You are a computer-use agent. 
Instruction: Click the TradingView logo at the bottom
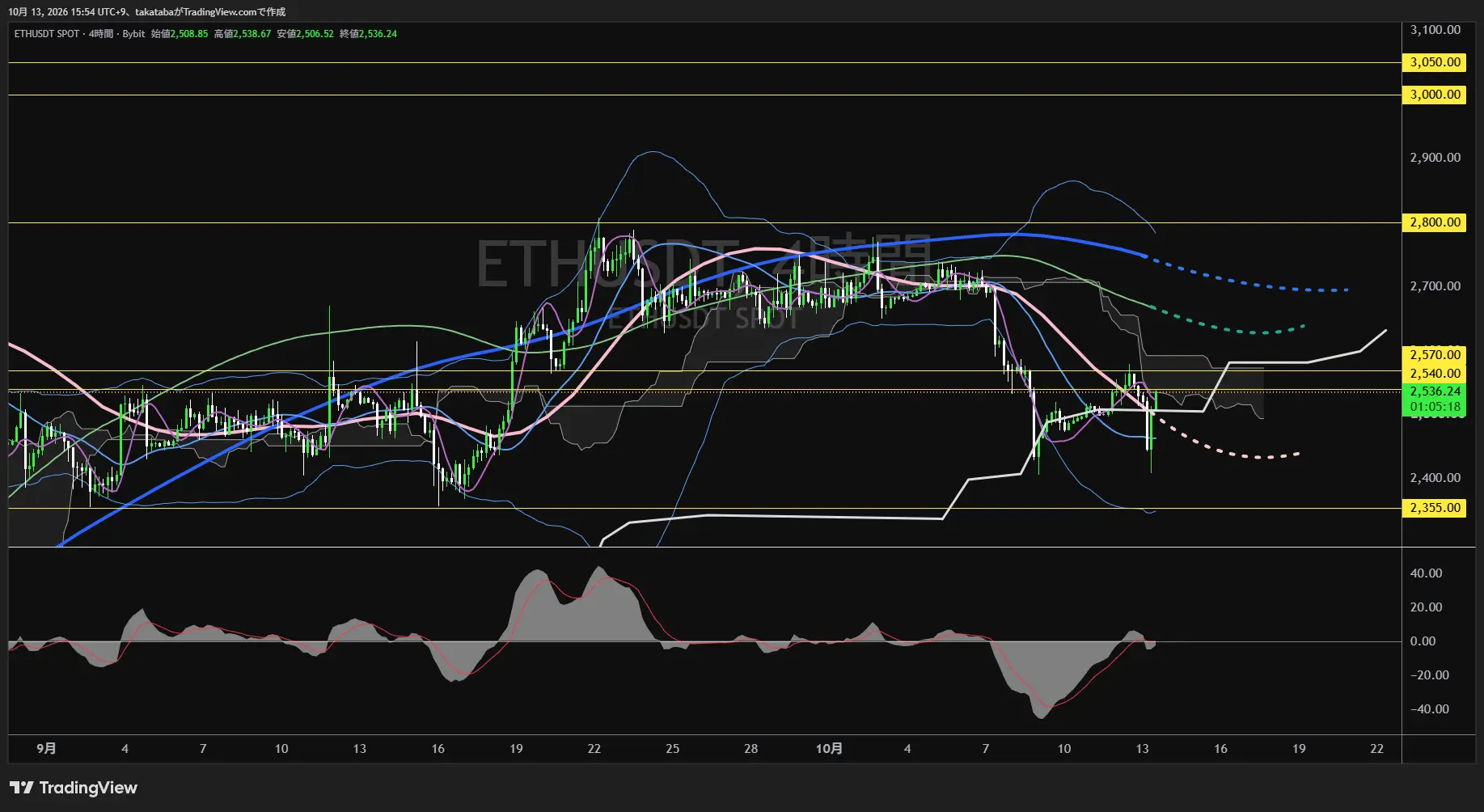coord(74,788)
